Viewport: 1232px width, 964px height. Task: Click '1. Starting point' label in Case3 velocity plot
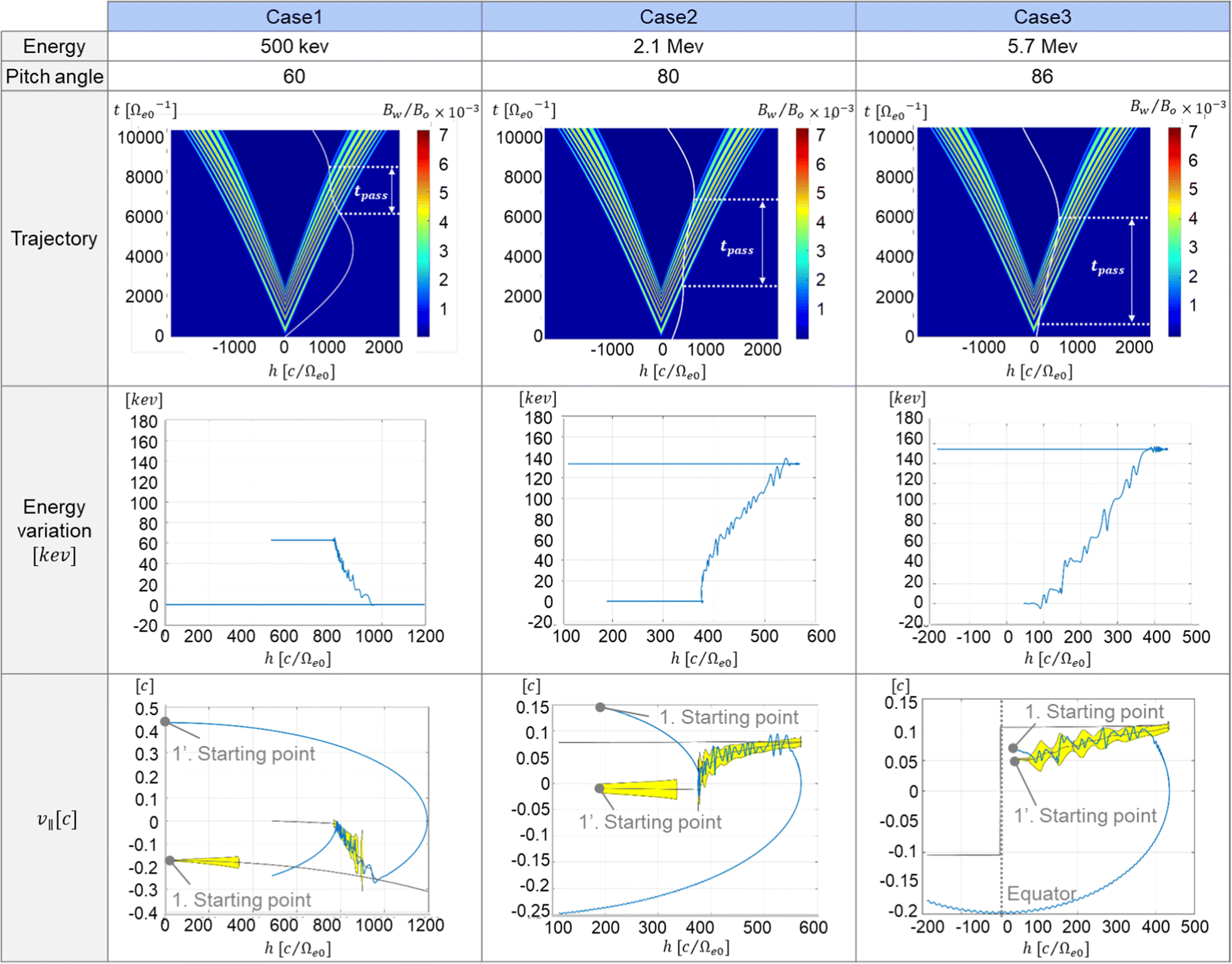pyautogui.click(x=1094, y=711)
